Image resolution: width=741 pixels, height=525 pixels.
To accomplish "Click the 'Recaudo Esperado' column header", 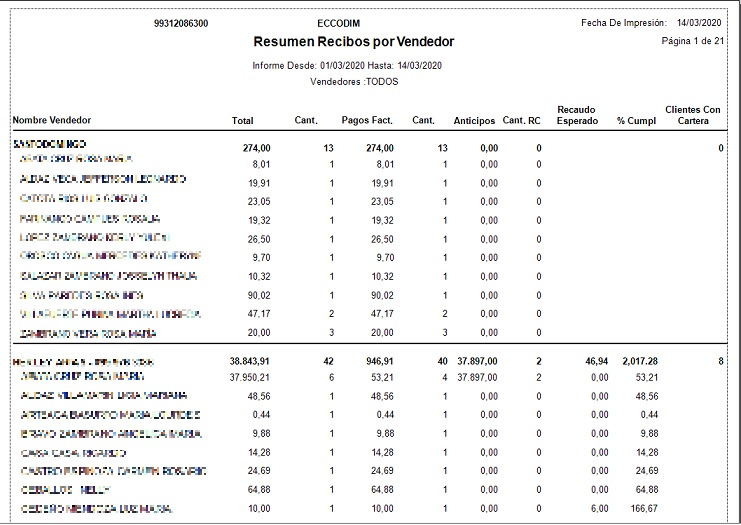I will pos(577,115).
